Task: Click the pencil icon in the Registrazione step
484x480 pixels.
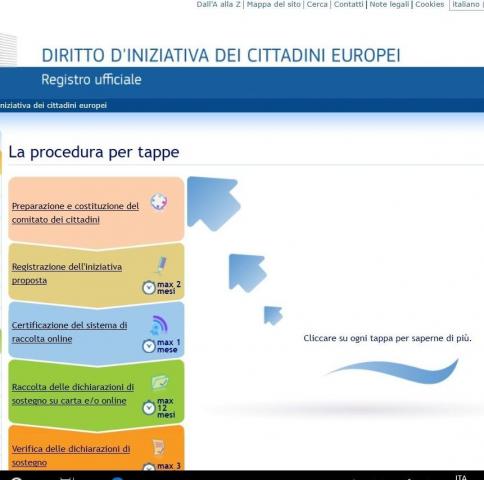Action: (161, 265)
